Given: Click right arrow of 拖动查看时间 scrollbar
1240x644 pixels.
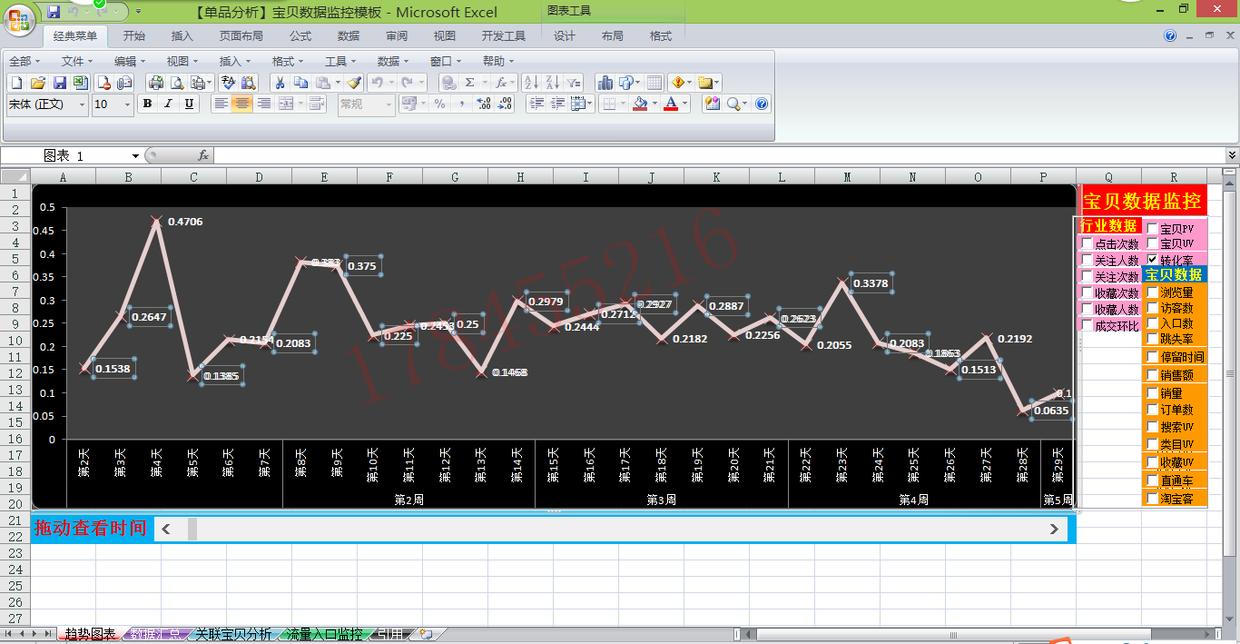Looking at the screenshot, I should pos(1054,529).
